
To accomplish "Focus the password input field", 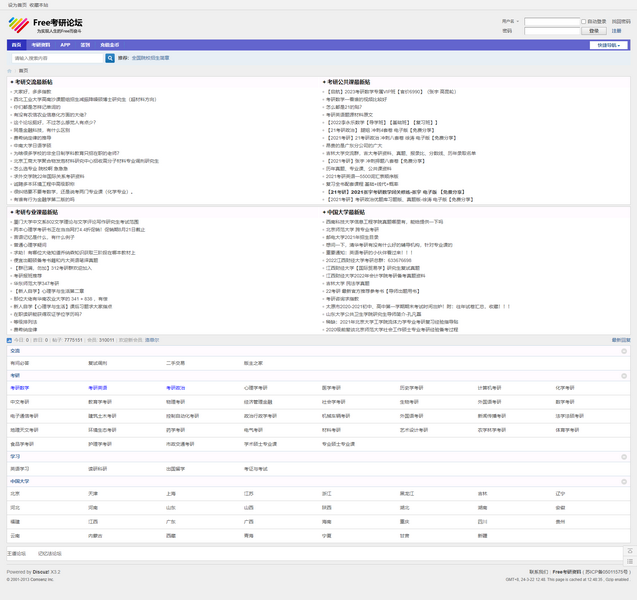I will coord(551,30).
